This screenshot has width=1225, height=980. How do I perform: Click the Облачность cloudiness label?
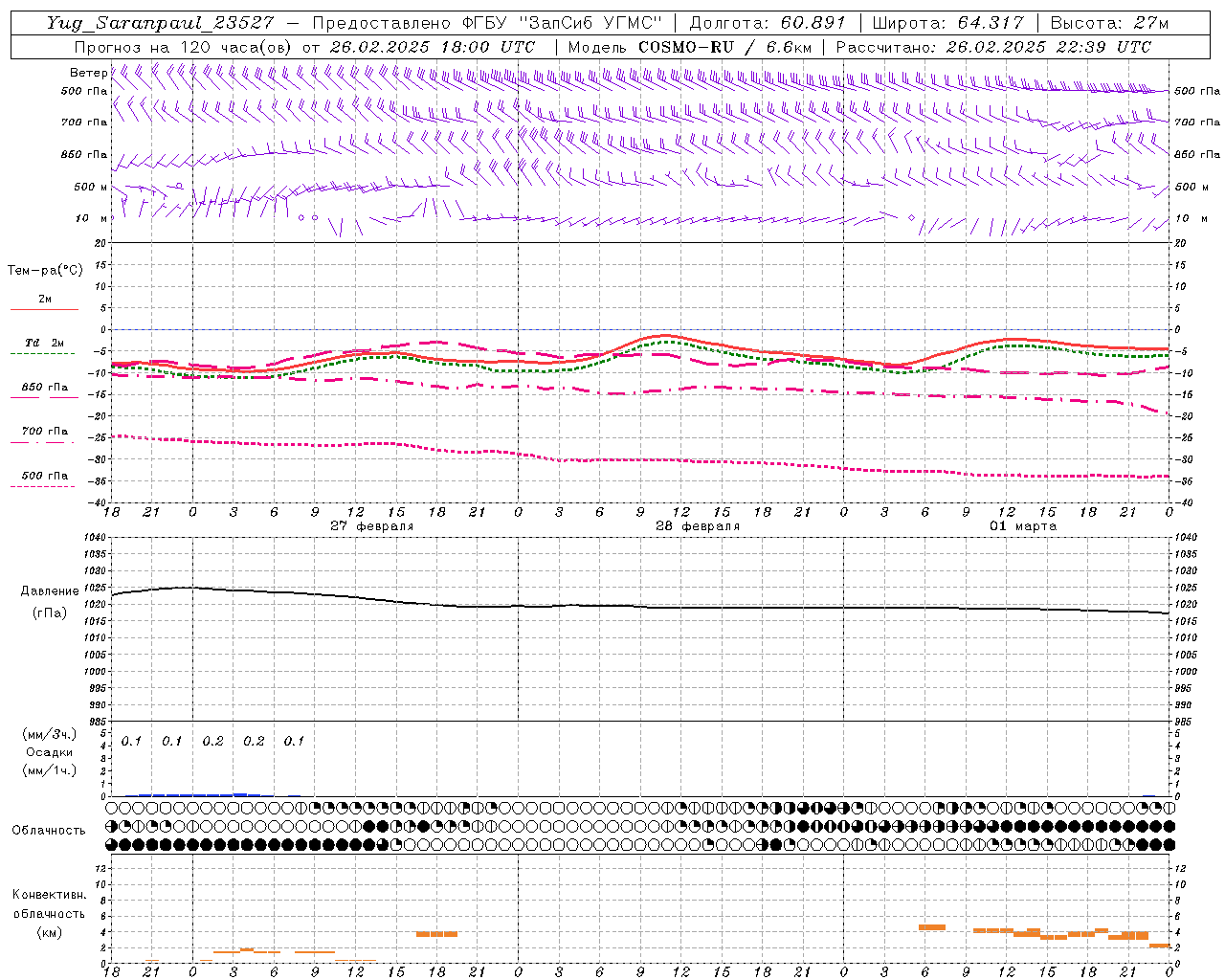click(49, 830)
